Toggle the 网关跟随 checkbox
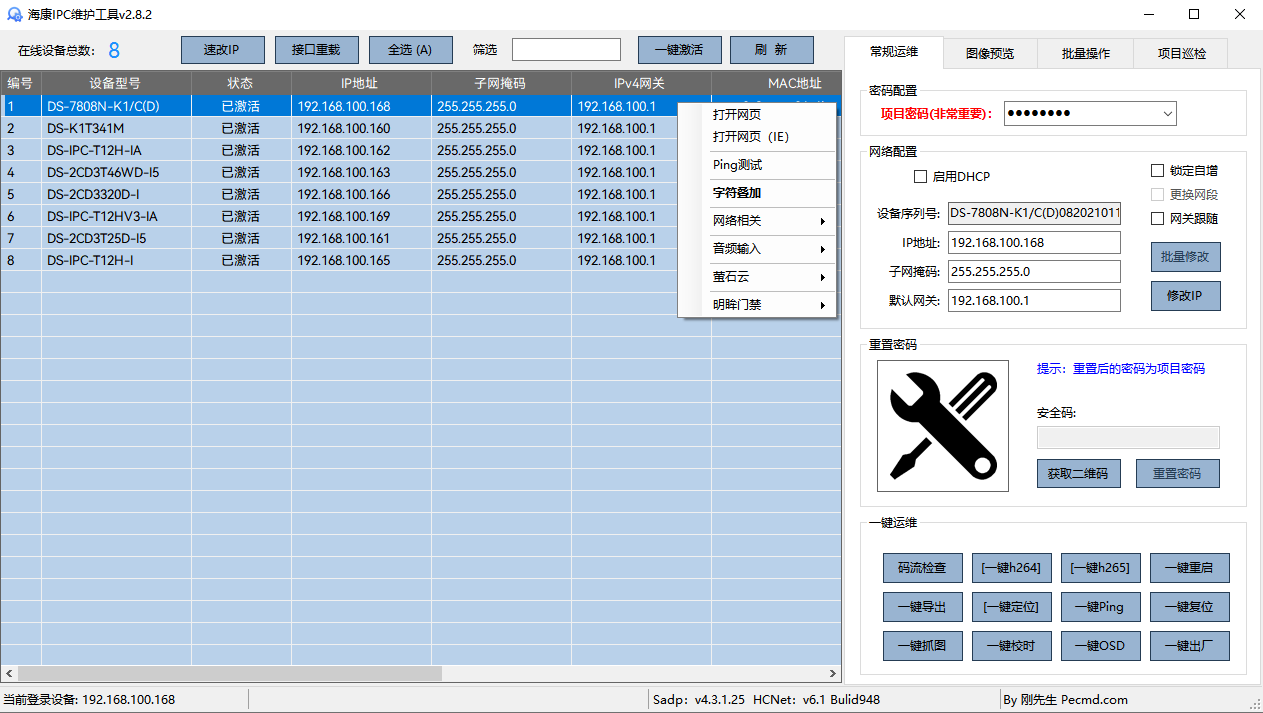This screenshot has width=1263, height=713. pyautogui.click(x=1158, y=219)
